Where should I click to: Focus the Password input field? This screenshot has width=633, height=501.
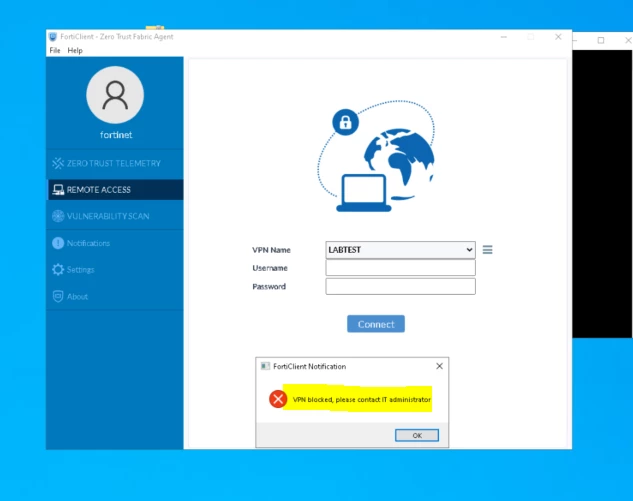[400, 286]
